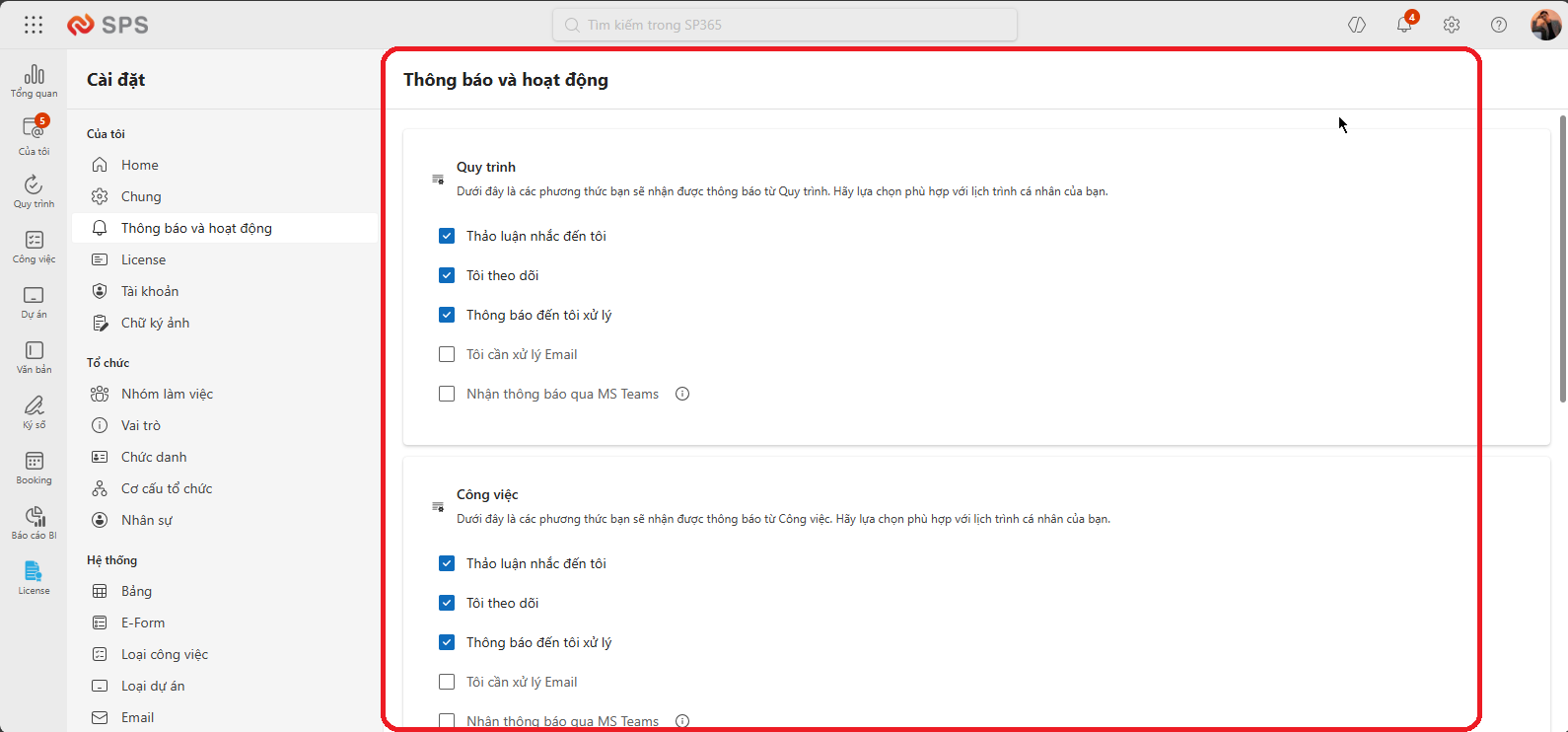1568x732 pixels.
Task: Open the notifications bell in header
Action: point(1404,25)
